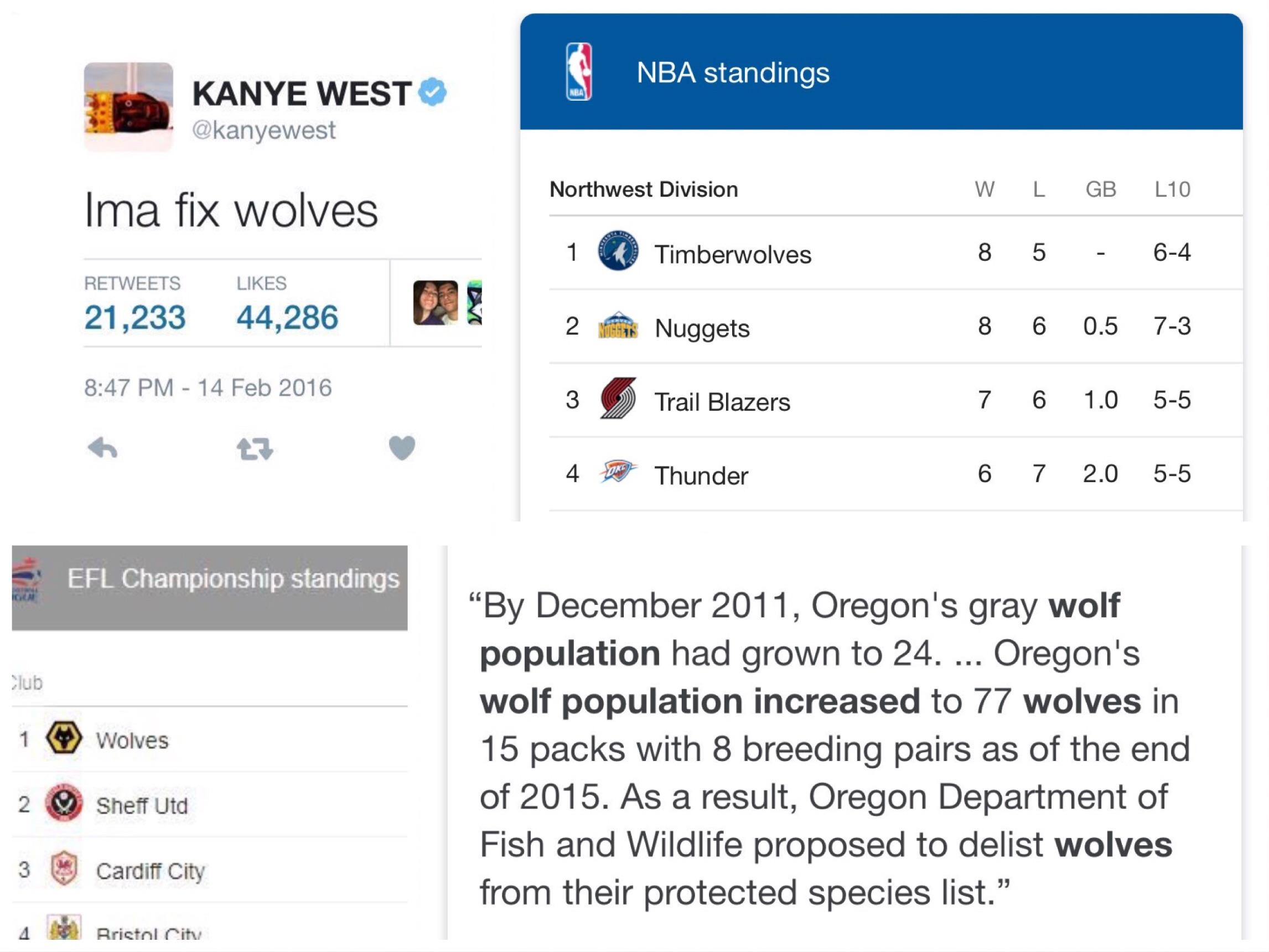
Task: Click the EFL Championship standings header
Action: [233, 578]
